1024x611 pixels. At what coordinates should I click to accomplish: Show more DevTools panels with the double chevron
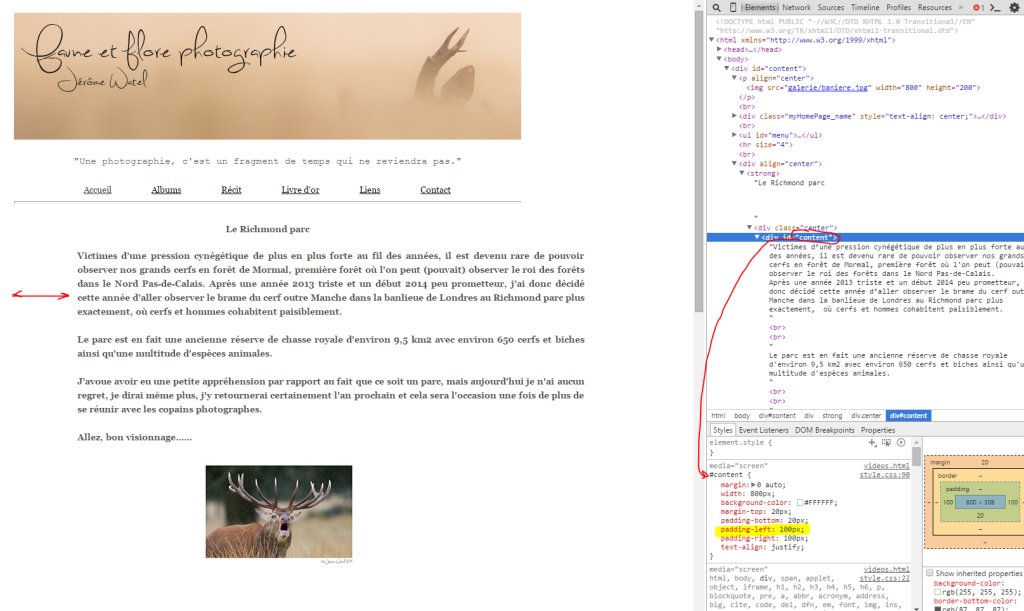point(961,7)
